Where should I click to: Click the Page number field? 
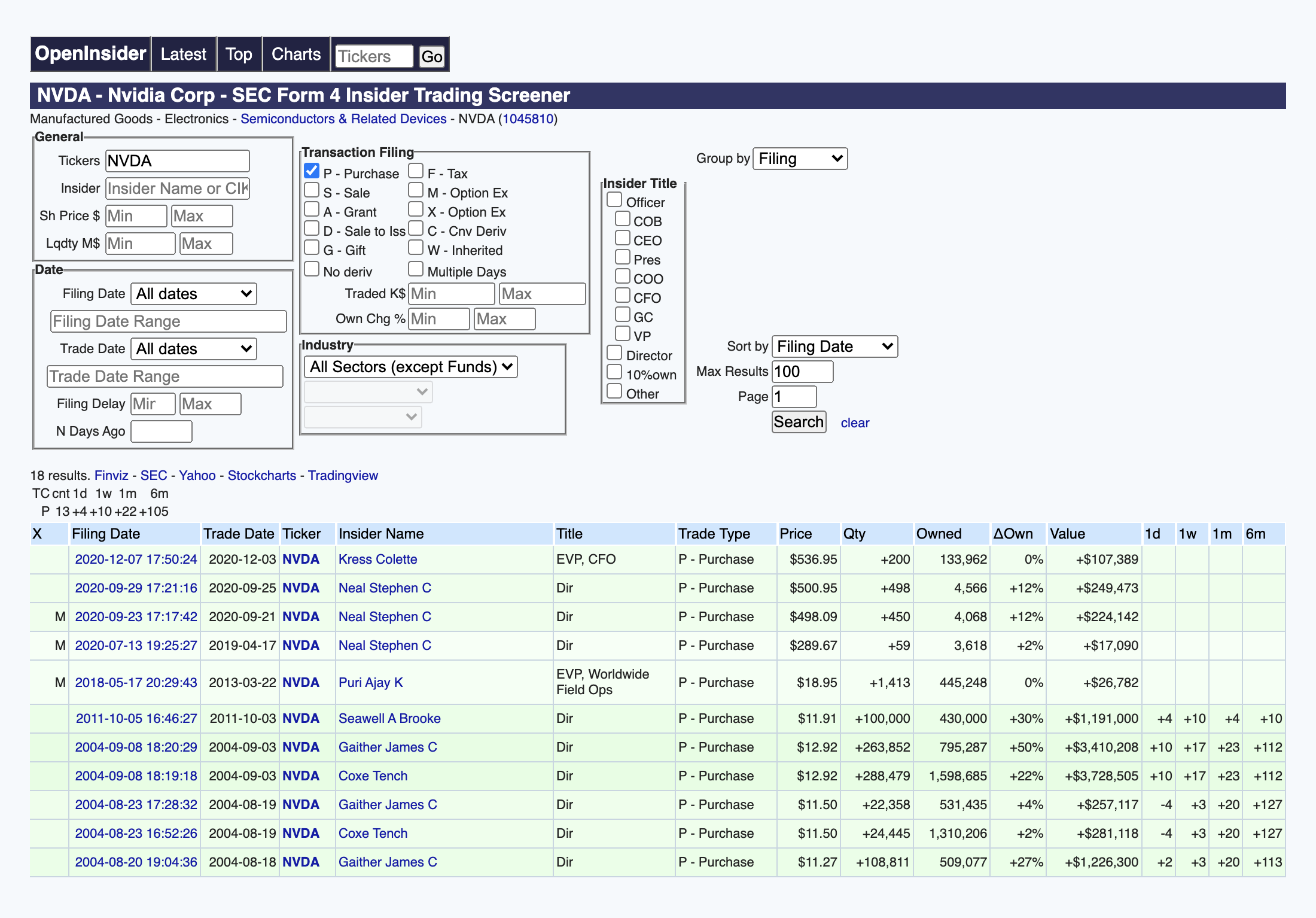coord(794,397)
